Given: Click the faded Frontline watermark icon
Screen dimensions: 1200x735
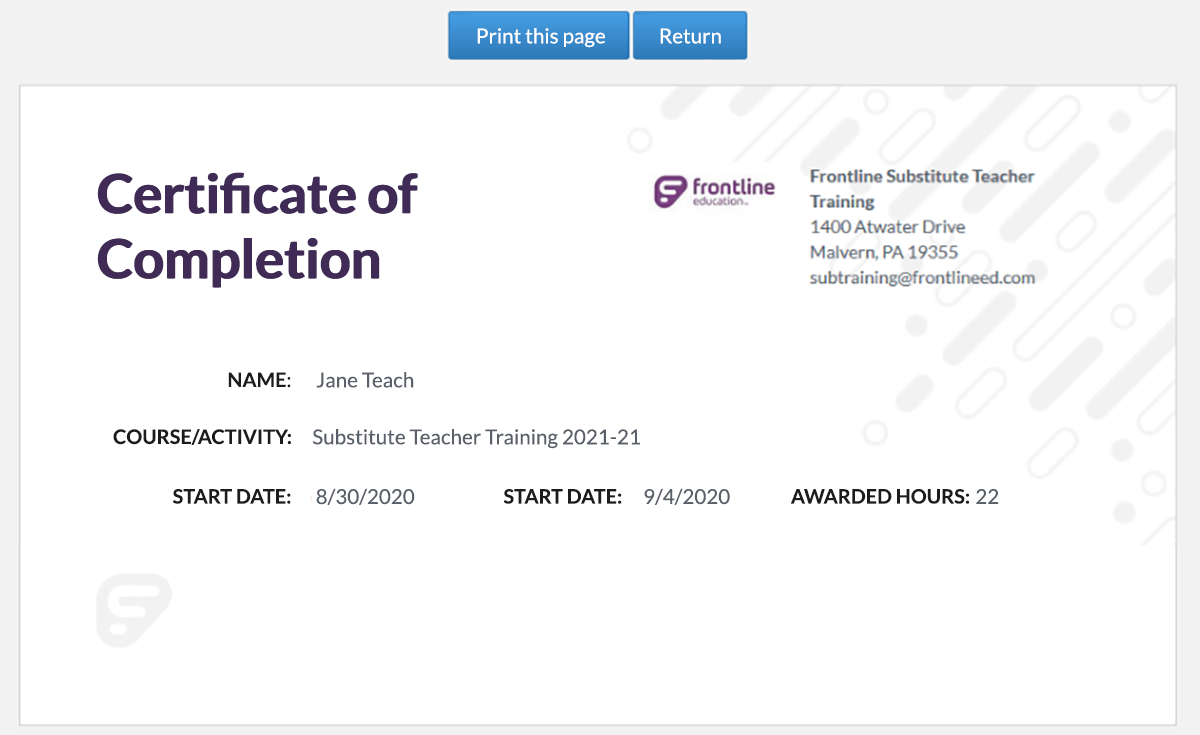Looking at the screenshot, I should coord(134,609).
